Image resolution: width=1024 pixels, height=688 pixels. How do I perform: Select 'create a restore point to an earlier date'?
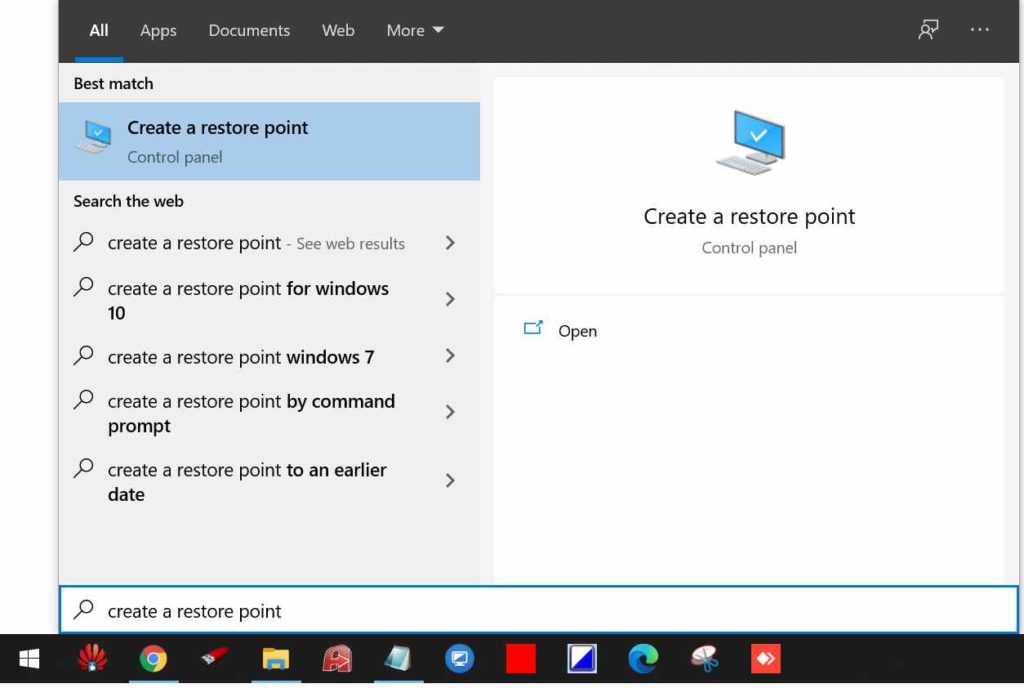click(x=269, y=482)
